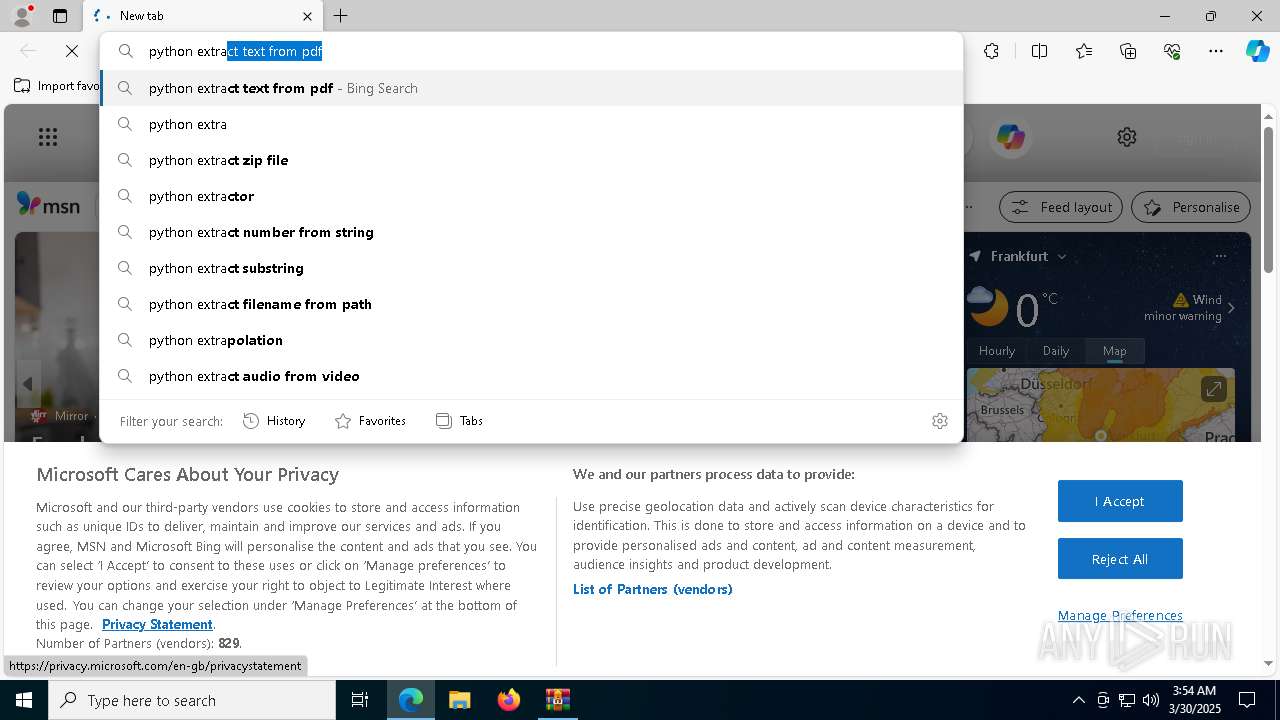Open Manage Preferences link

point(1120,615)
